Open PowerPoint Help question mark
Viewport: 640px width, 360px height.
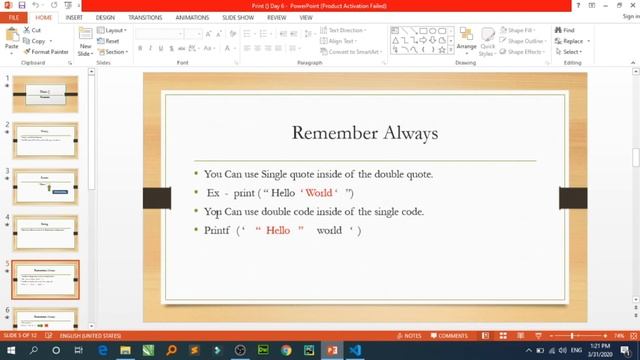[x=578, y=5]
